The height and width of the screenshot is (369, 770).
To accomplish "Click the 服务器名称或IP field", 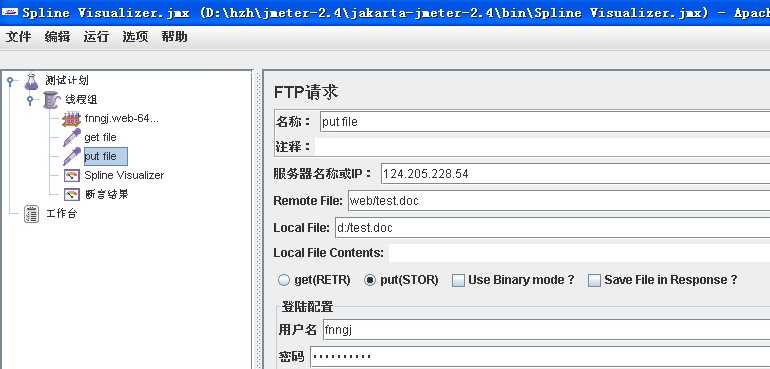I will point(575,173).
